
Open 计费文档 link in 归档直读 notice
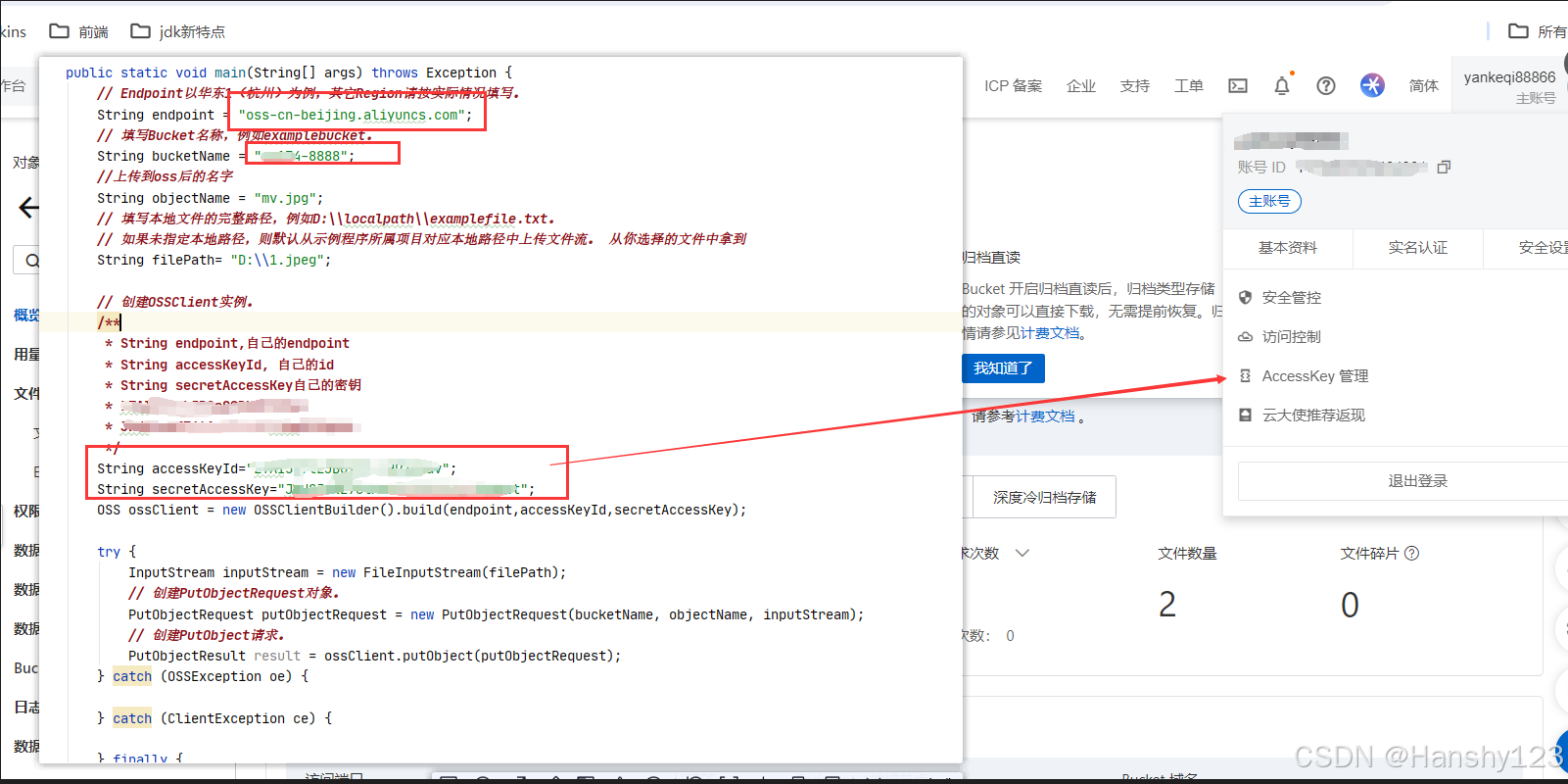point(1051,333)
